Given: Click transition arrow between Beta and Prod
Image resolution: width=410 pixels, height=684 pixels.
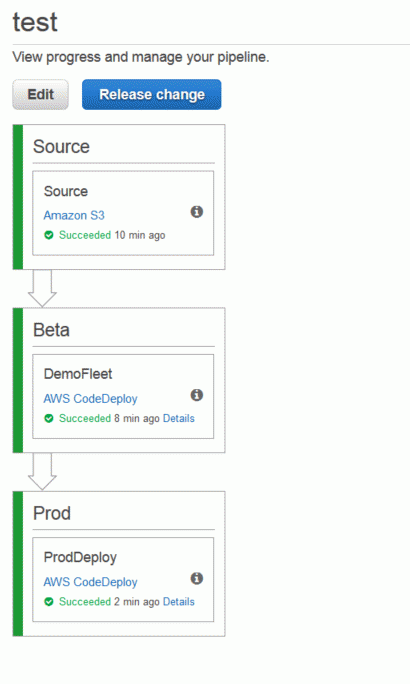Looking at the screenshot, I should point(42,472).
